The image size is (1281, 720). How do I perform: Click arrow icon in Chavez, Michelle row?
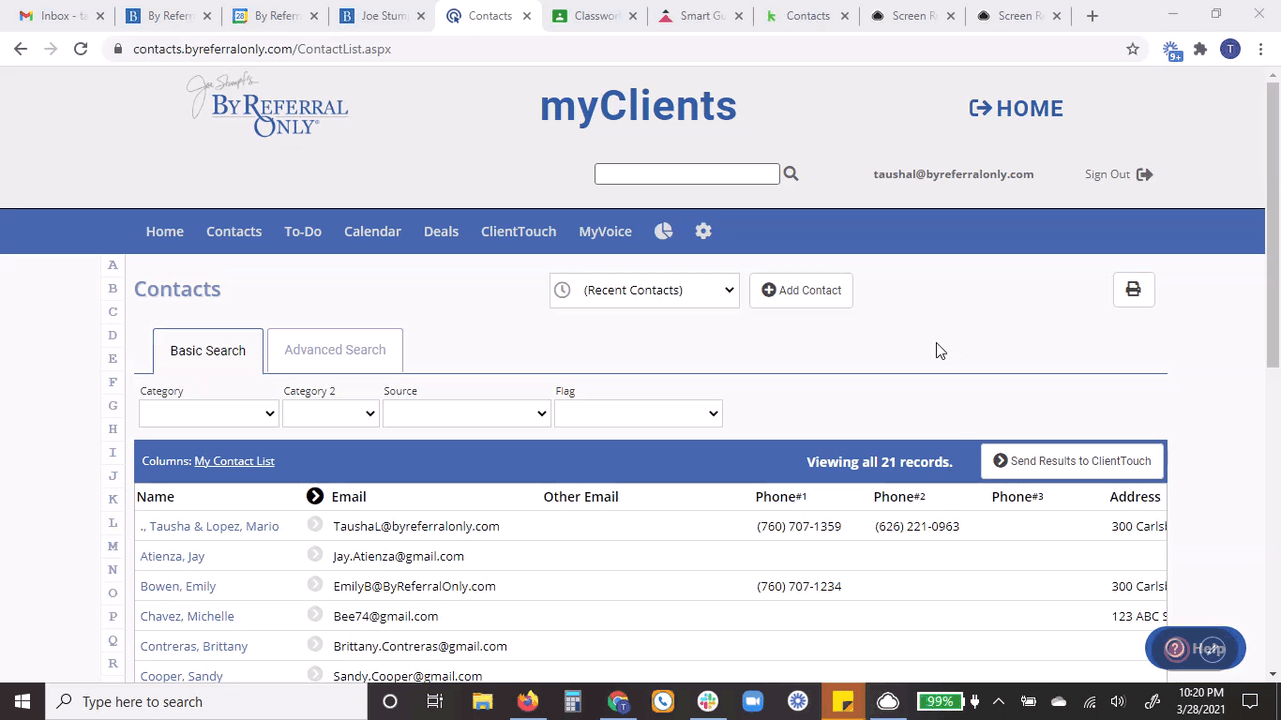coord(315,615)
